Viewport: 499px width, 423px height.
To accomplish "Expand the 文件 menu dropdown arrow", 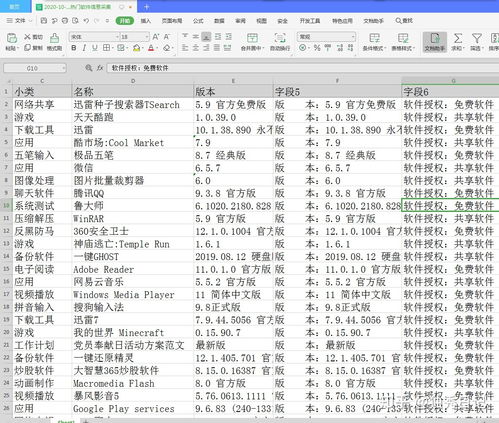I will point(30,21).
